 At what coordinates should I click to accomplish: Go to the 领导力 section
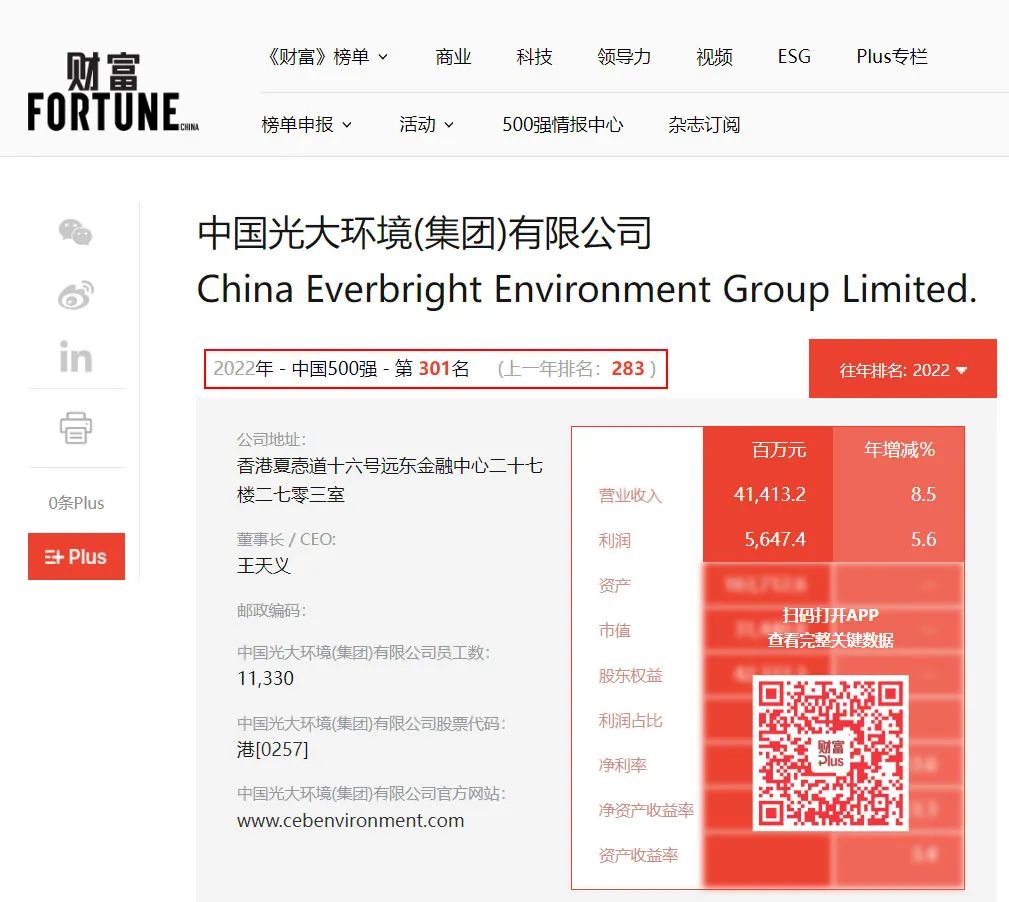coord(624,57)
